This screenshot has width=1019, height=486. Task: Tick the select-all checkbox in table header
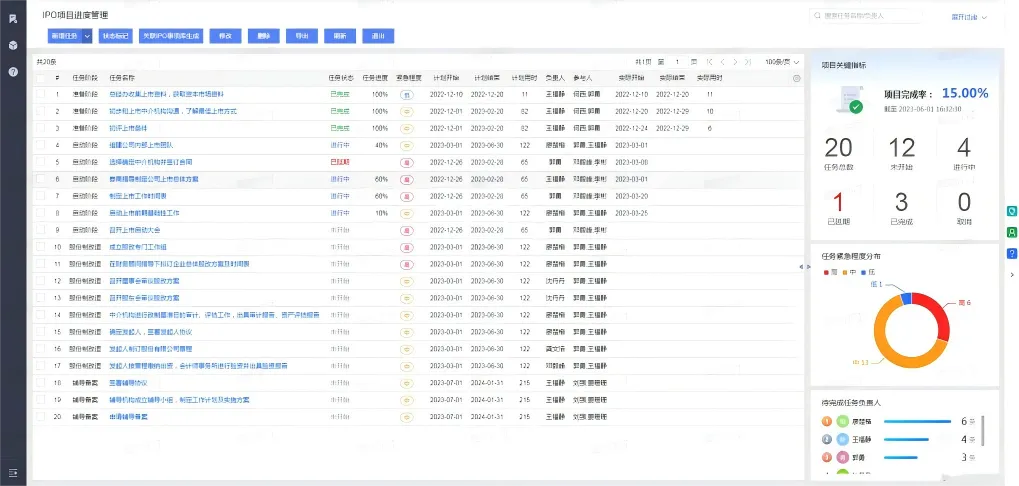(x=40, y=77)
